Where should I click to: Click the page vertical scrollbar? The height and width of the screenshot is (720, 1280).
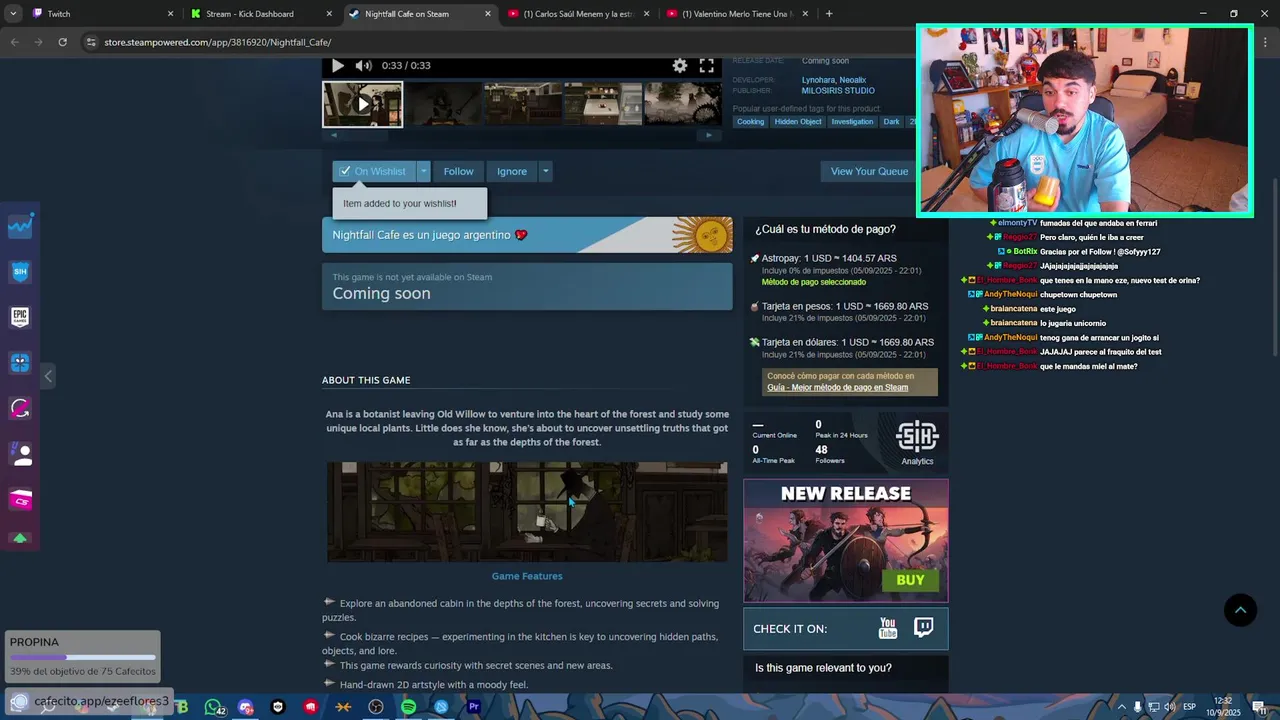click(1274, 265)
